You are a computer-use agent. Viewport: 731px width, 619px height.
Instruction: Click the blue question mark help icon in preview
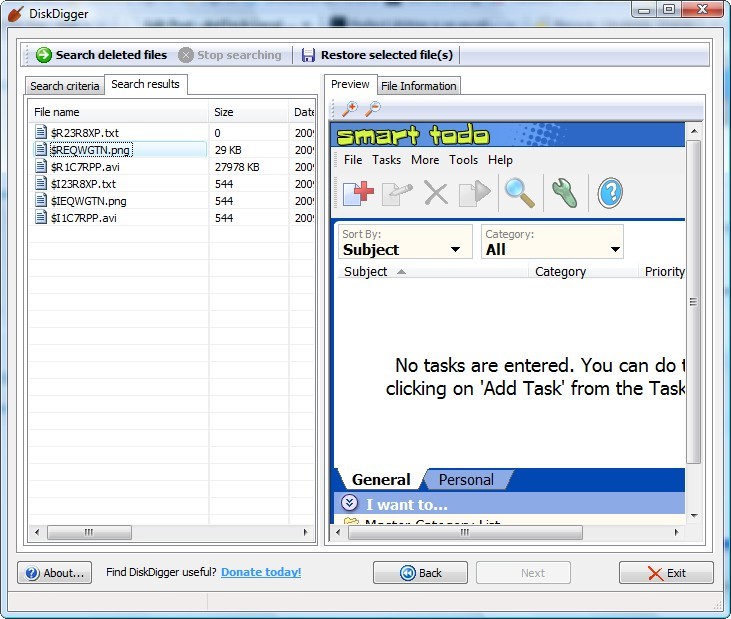pyautogui.click(x=610, y=193)
